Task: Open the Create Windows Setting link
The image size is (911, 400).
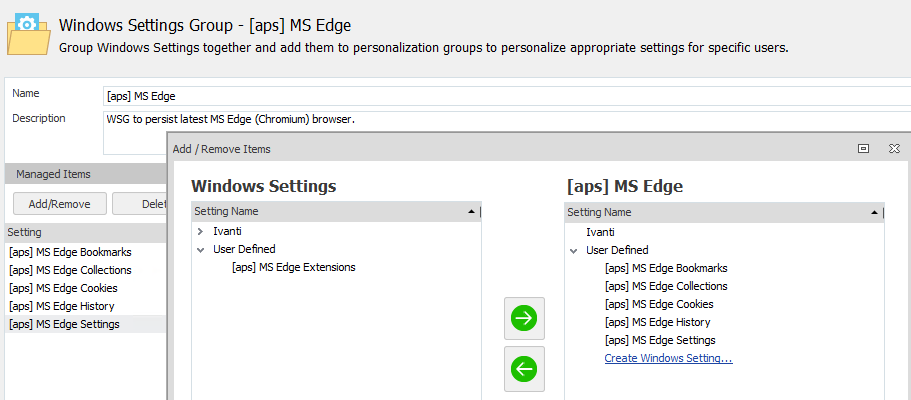Action: coord(668,358)
